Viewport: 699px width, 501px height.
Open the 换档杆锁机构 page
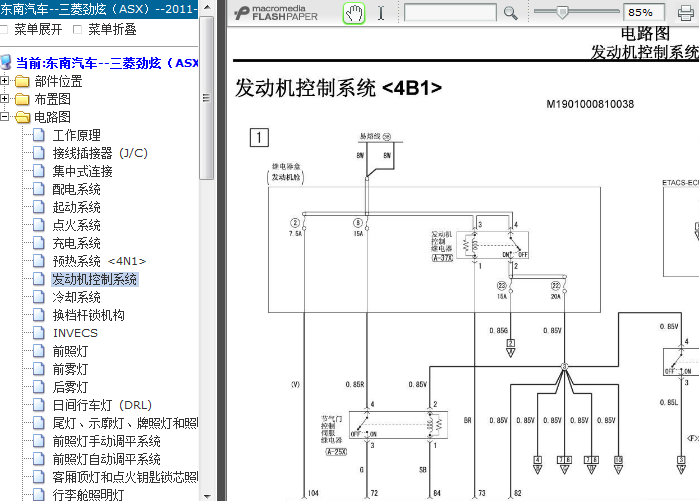pyautogui.click(x=88, y=315)
